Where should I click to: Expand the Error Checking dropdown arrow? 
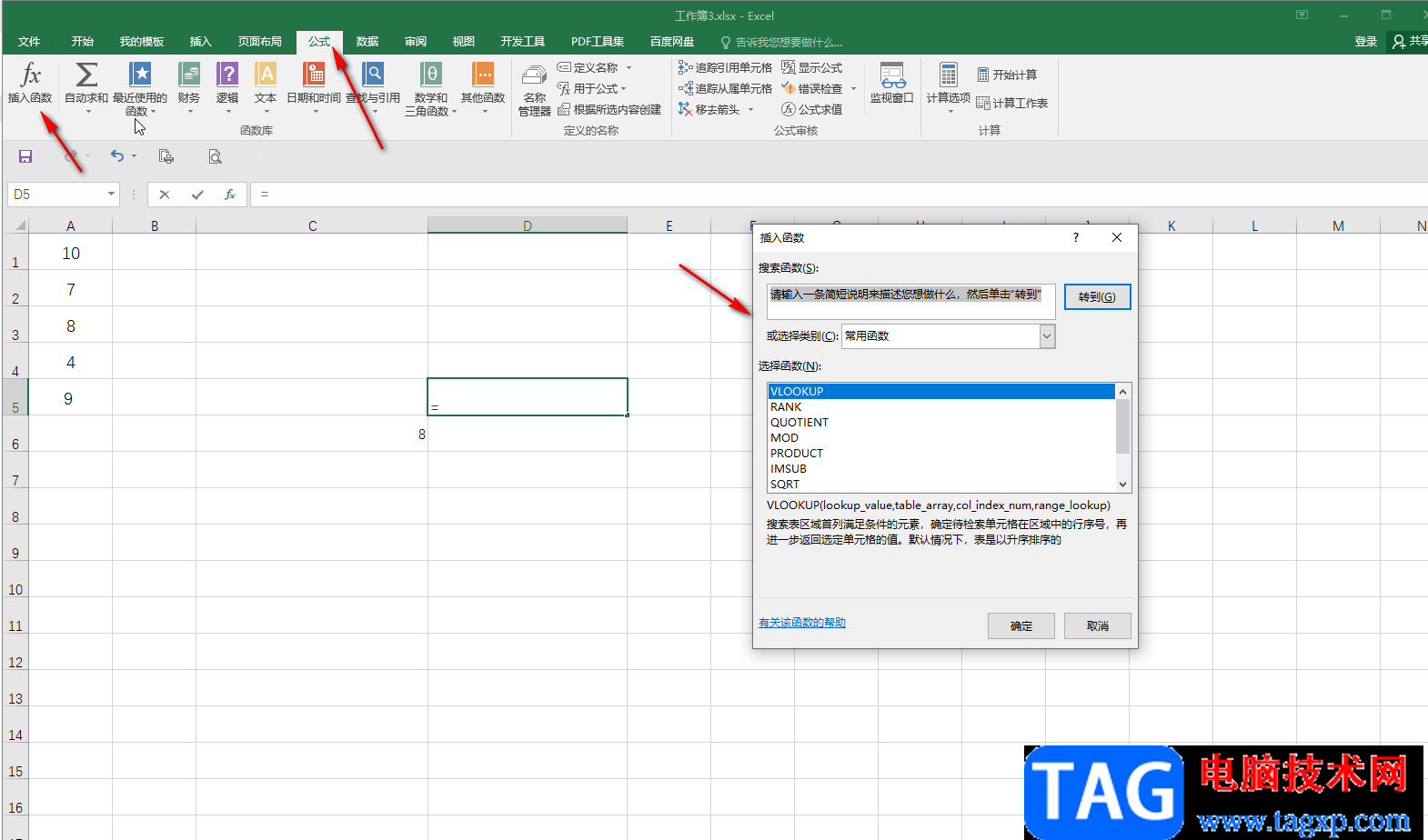click(x=853, y=88)
